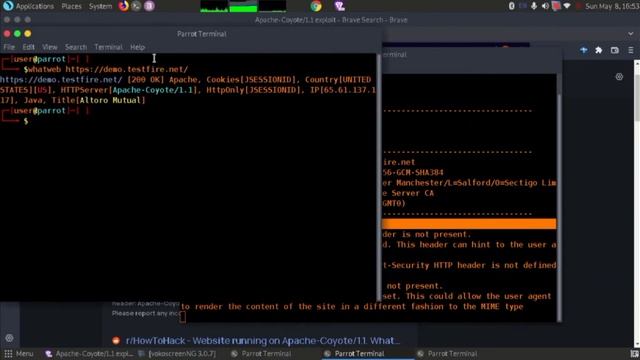The image size is (640, 360).
Task: Launch Firefox from the top panel
Action: click(123, 6)
